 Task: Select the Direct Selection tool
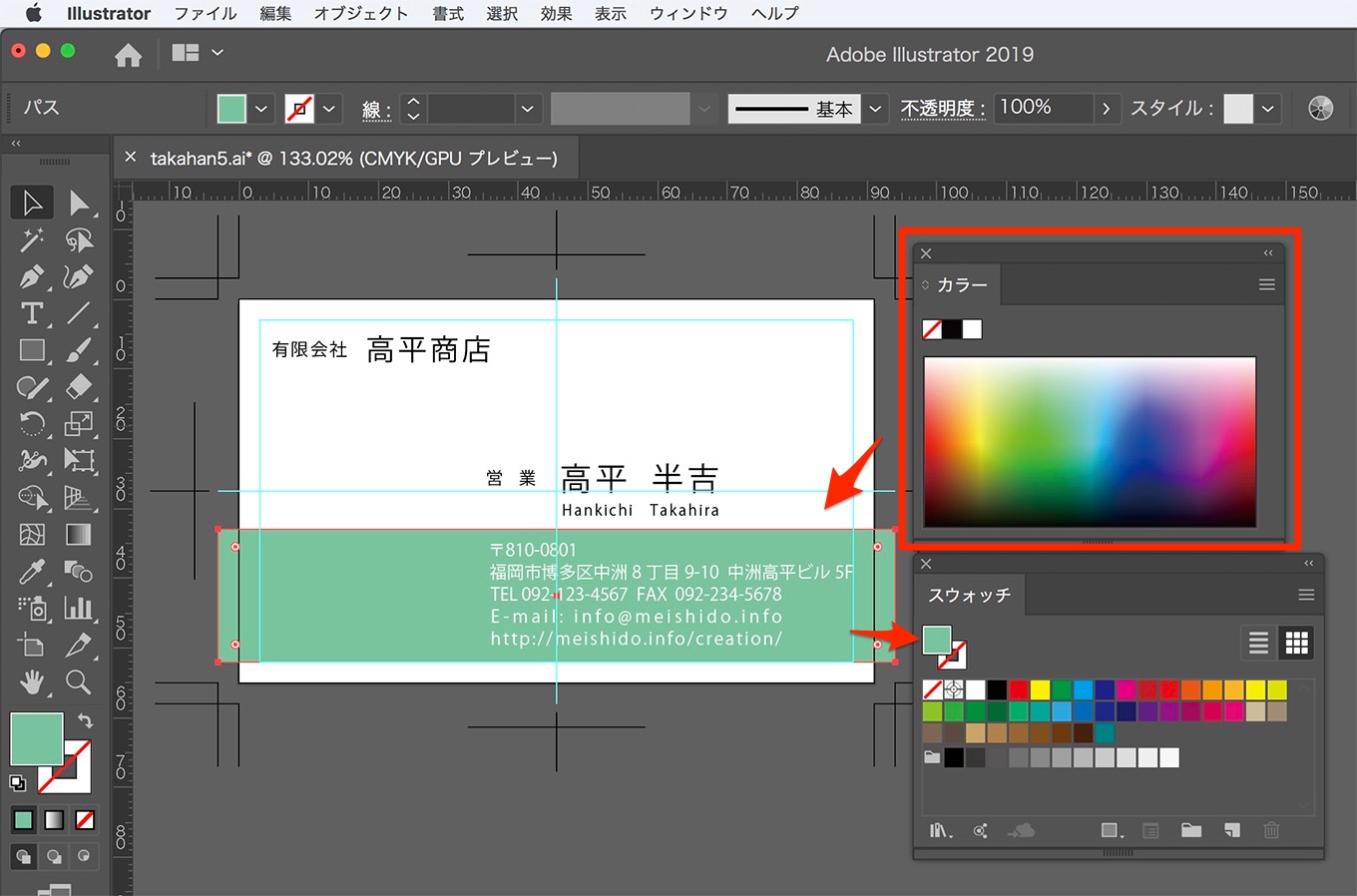click(79, 203)
